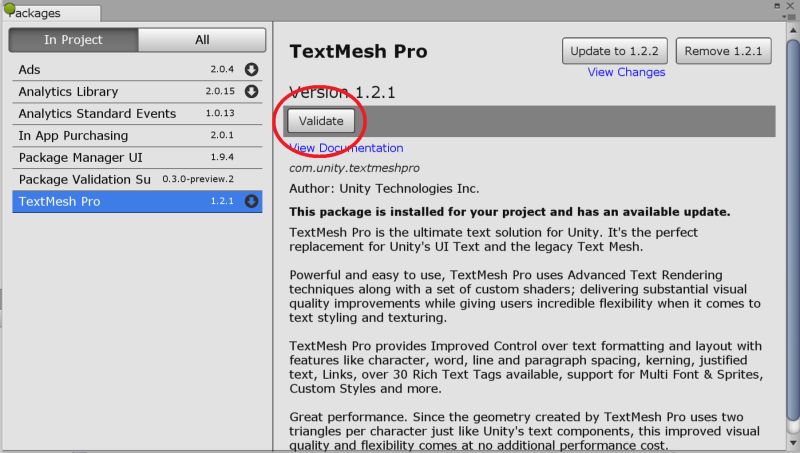Click the 1.0.13 version of Analytics Standard Events

(220, 113)
